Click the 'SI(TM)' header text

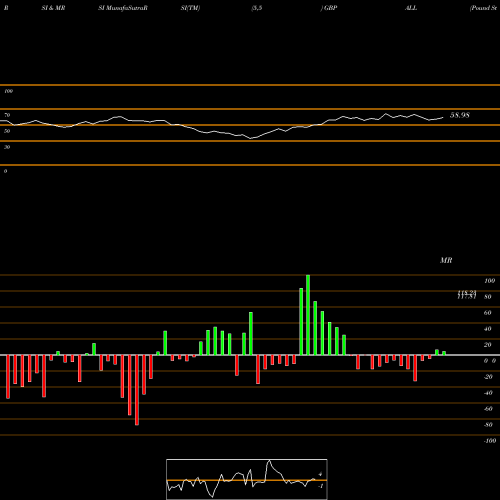(190, 8)
